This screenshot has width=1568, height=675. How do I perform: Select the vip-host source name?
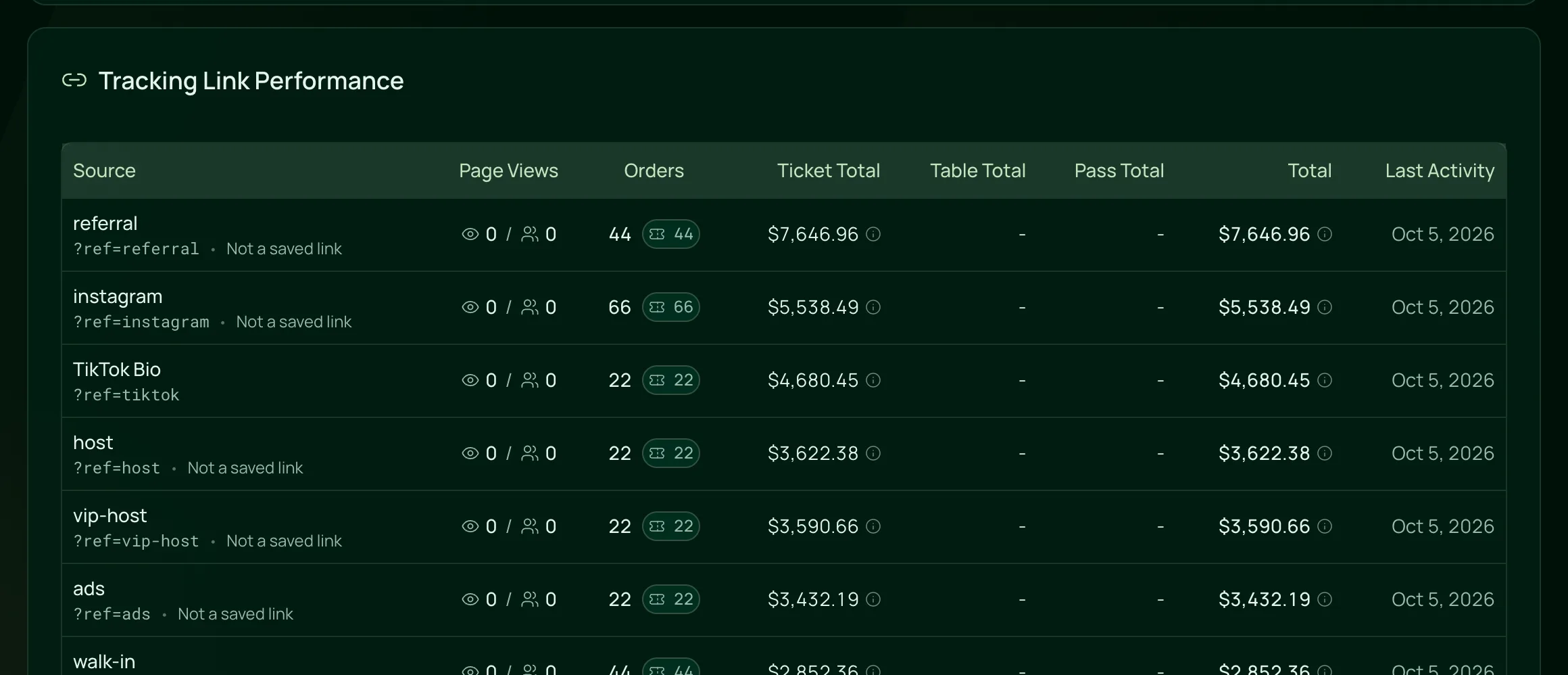click(109, 515)
